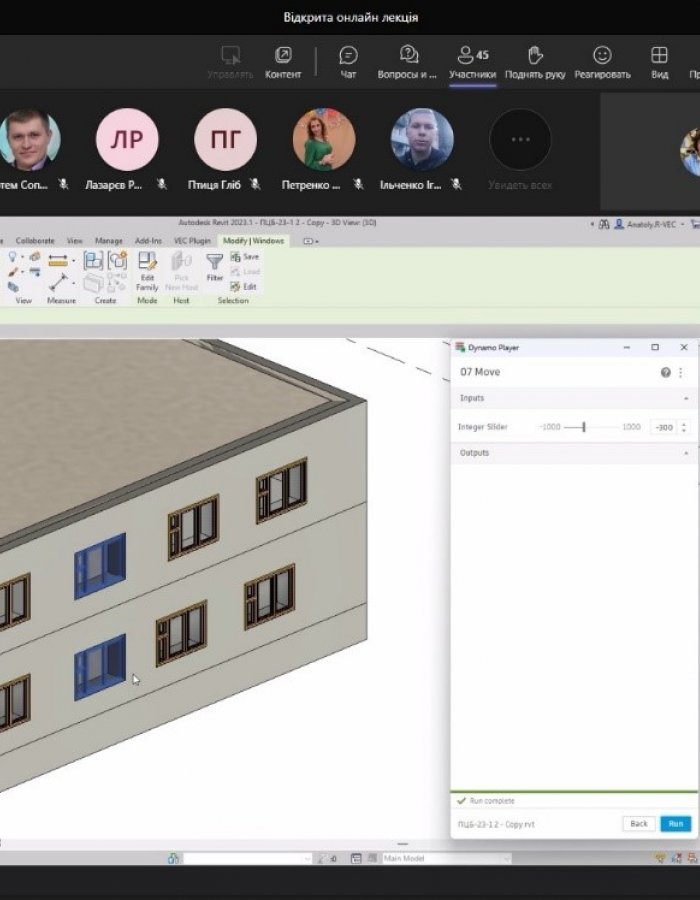Maximize the Dynamo Player window
Image resolution: width=700 pixels, height=900 pixels.
pos(655,347)
